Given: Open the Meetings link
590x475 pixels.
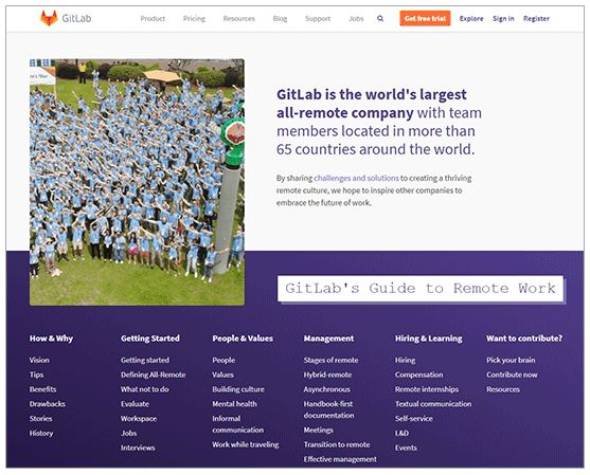Looking at the screenshot, I should tap(318, 430).
